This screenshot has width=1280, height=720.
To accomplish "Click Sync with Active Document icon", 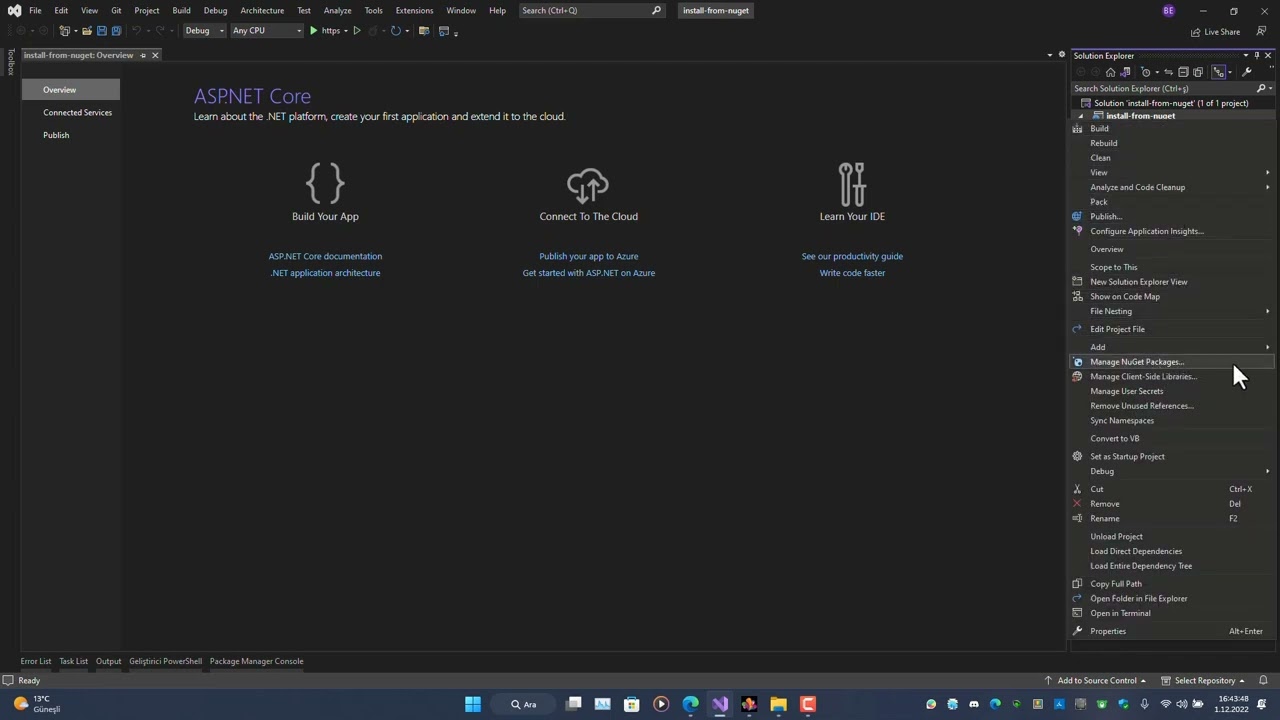I will (1168, 72).
